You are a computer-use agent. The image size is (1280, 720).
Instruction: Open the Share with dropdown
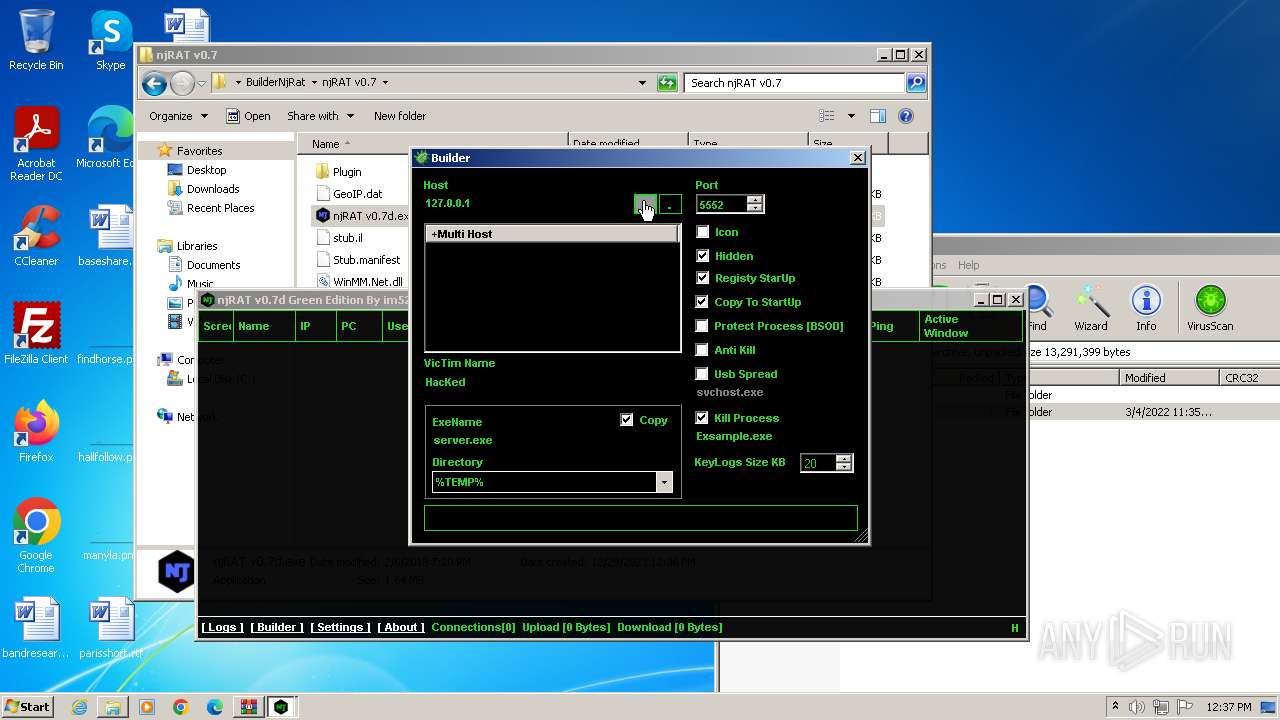(x=320, y=116)
